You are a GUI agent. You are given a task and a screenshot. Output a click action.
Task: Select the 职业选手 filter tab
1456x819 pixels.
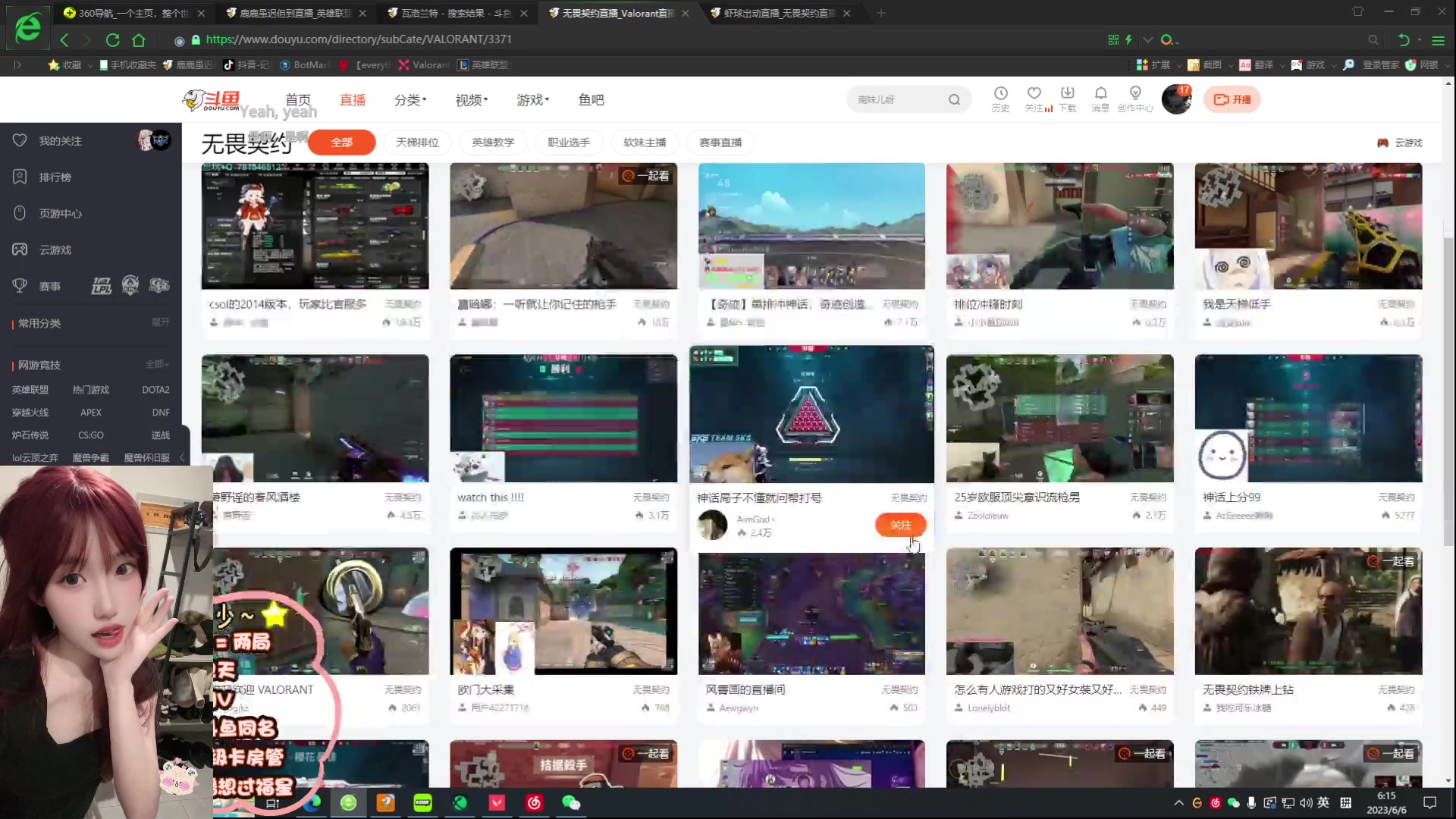click(x=569, y=143)
